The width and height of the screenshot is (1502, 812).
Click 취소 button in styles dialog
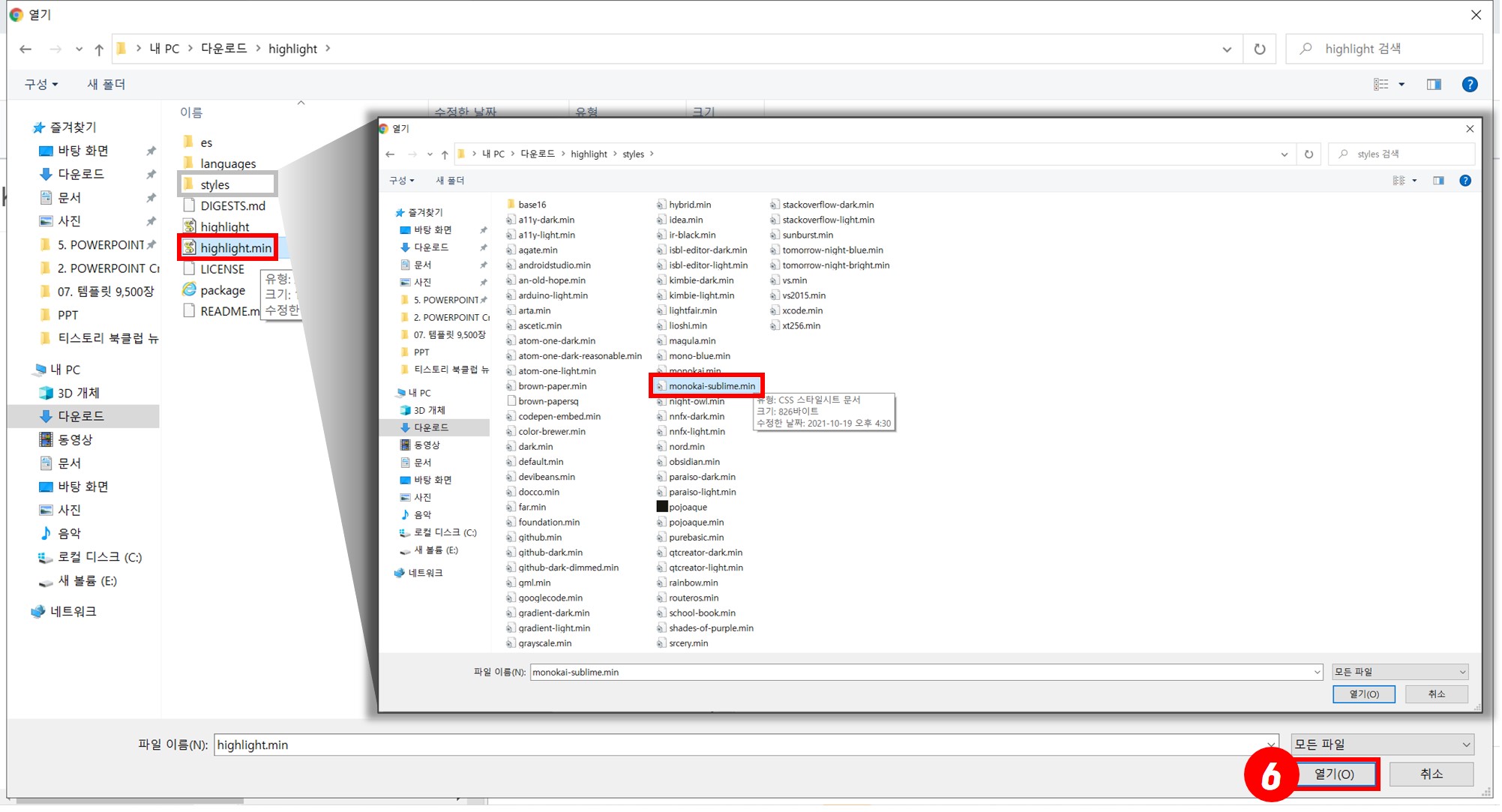pos(1437,694)
